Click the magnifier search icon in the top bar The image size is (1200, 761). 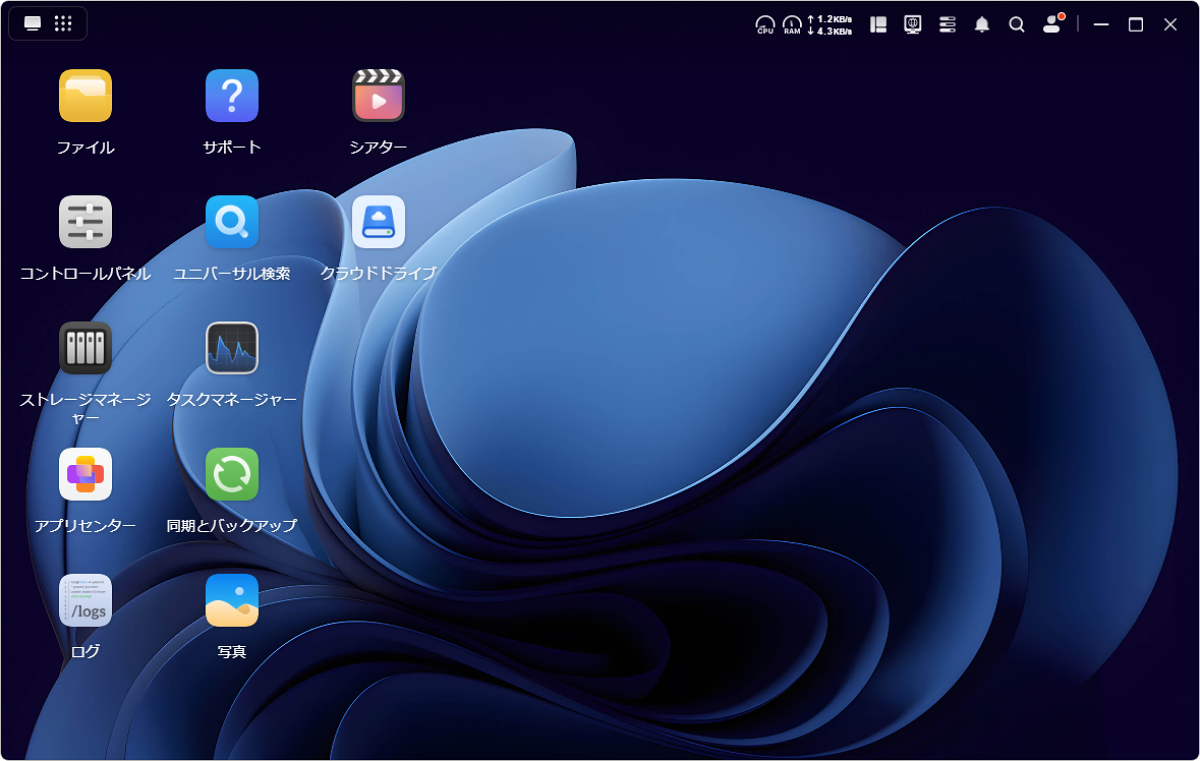pyautogui.click(x=1017, y=25)
